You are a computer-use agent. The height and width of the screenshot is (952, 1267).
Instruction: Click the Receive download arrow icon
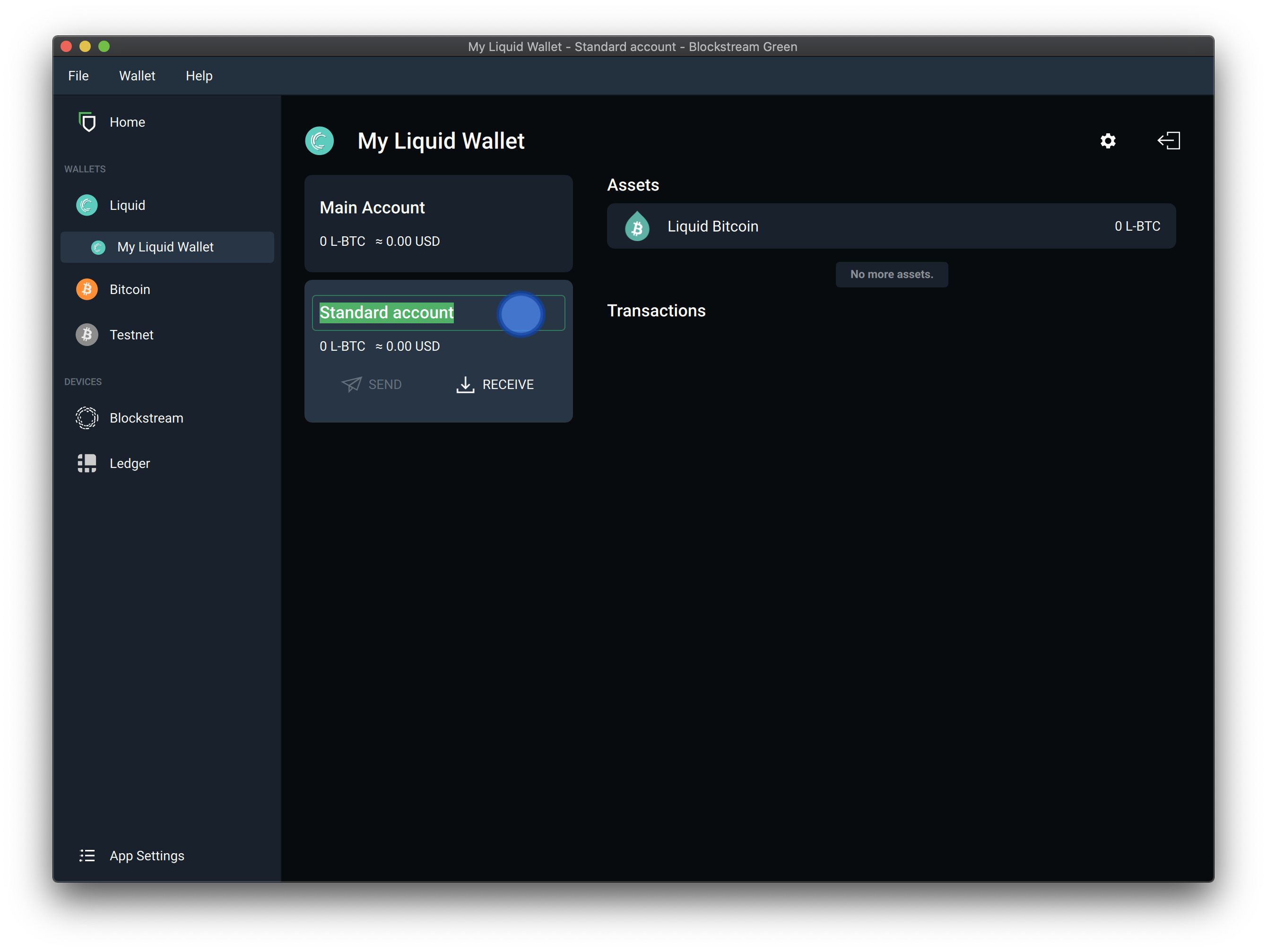[x=465, y=384]
